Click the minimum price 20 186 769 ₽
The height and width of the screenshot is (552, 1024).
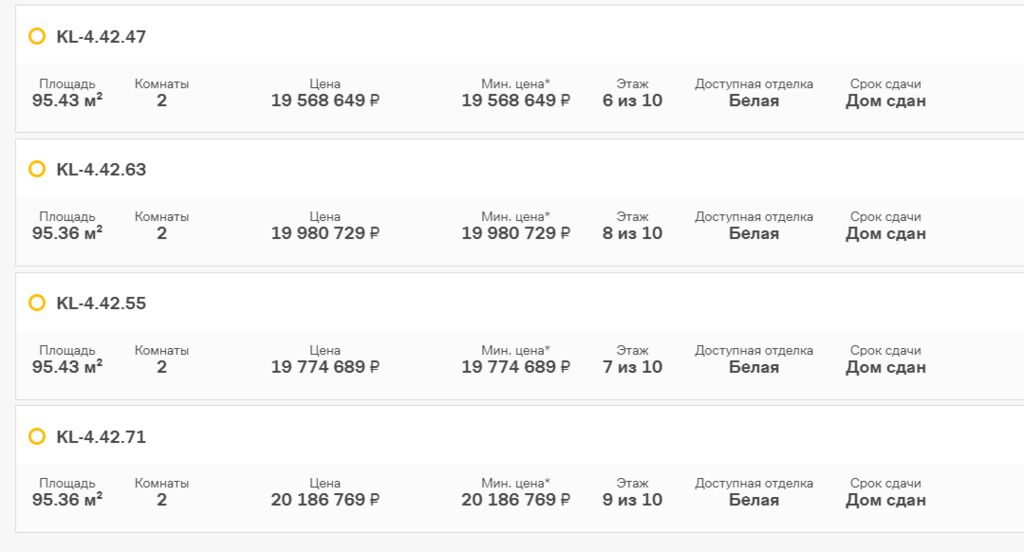(x=516, y=500)
